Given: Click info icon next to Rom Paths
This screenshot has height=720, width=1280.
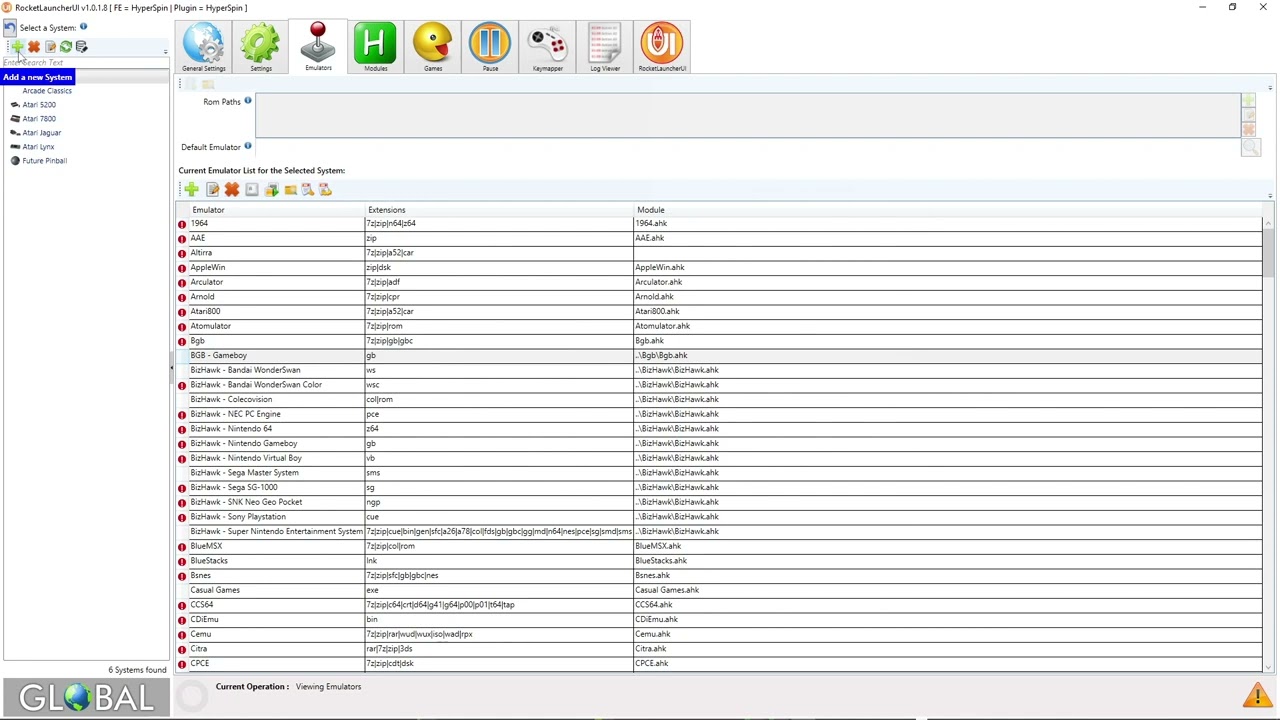Looking at the screenshot, I should pos(248,101).
